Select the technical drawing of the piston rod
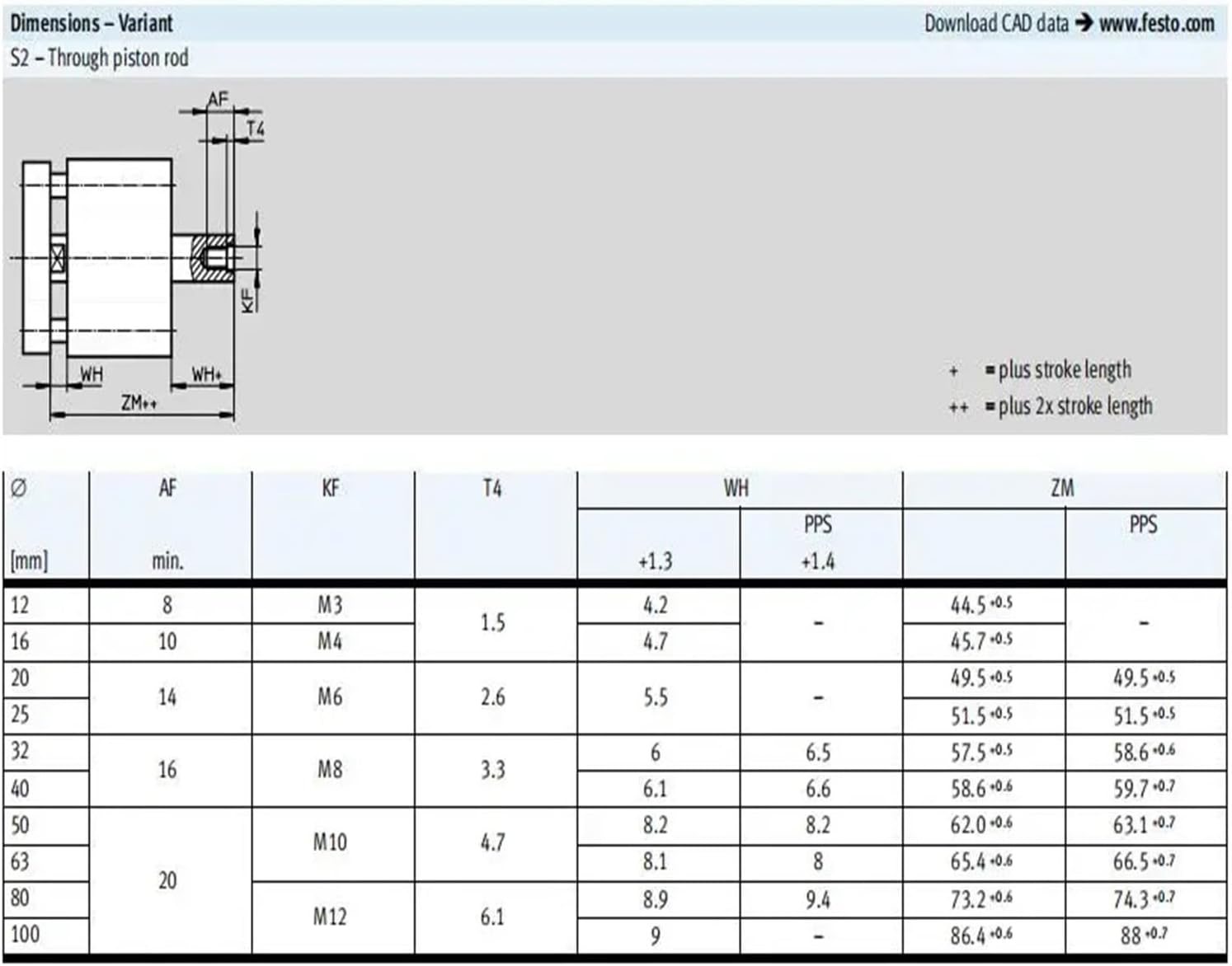 [x=124, y=256]
